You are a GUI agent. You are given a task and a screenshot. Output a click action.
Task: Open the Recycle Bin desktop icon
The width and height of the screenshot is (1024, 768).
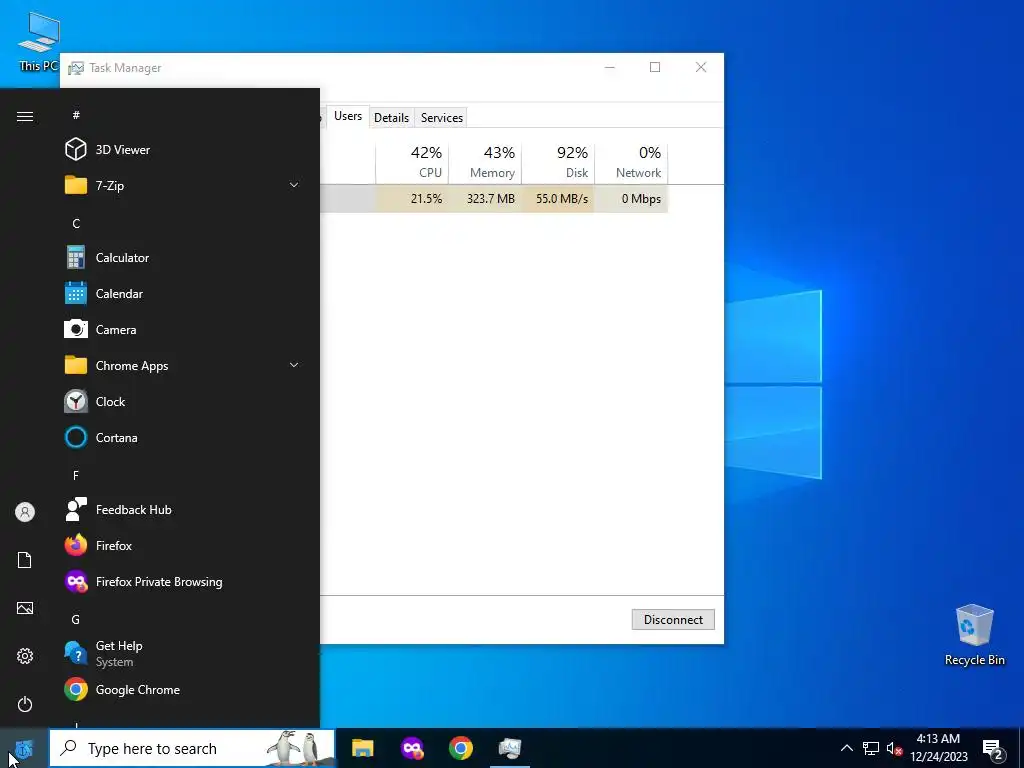[974, 635]
